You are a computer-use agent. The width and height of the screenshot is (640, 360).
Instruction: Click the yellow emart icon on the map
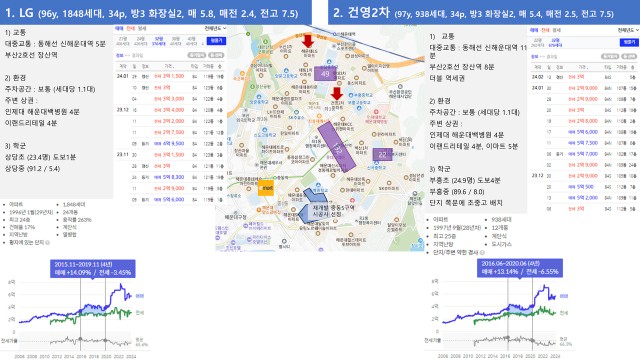click(266, 188)
